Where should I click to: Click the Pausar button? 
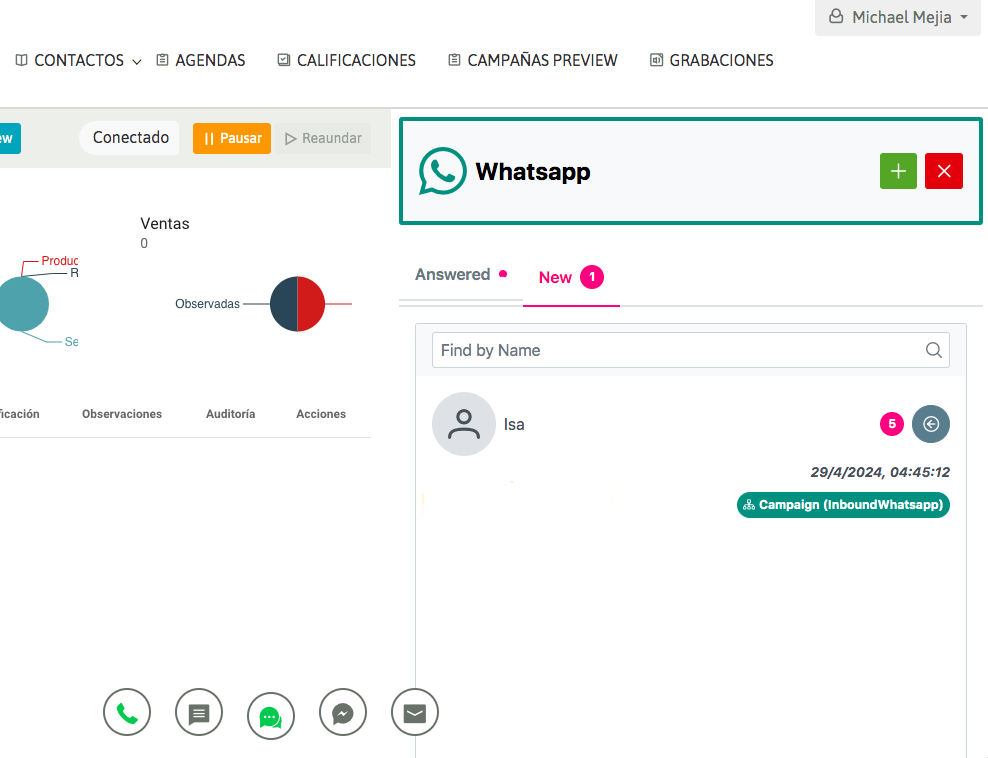tap(231, 138)
